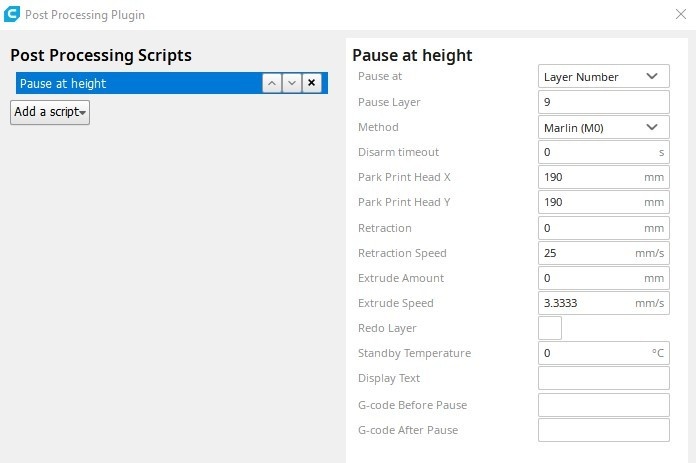
Task: Click the Park Print Head Y field
Action: click(x=590, y=202)
